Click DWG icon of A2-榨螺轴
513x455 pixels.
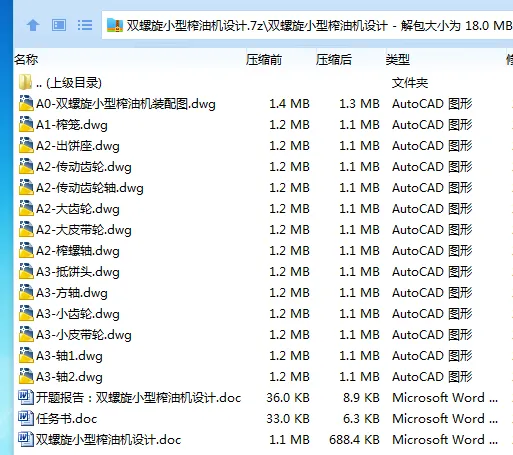click(x=26, y=250)
